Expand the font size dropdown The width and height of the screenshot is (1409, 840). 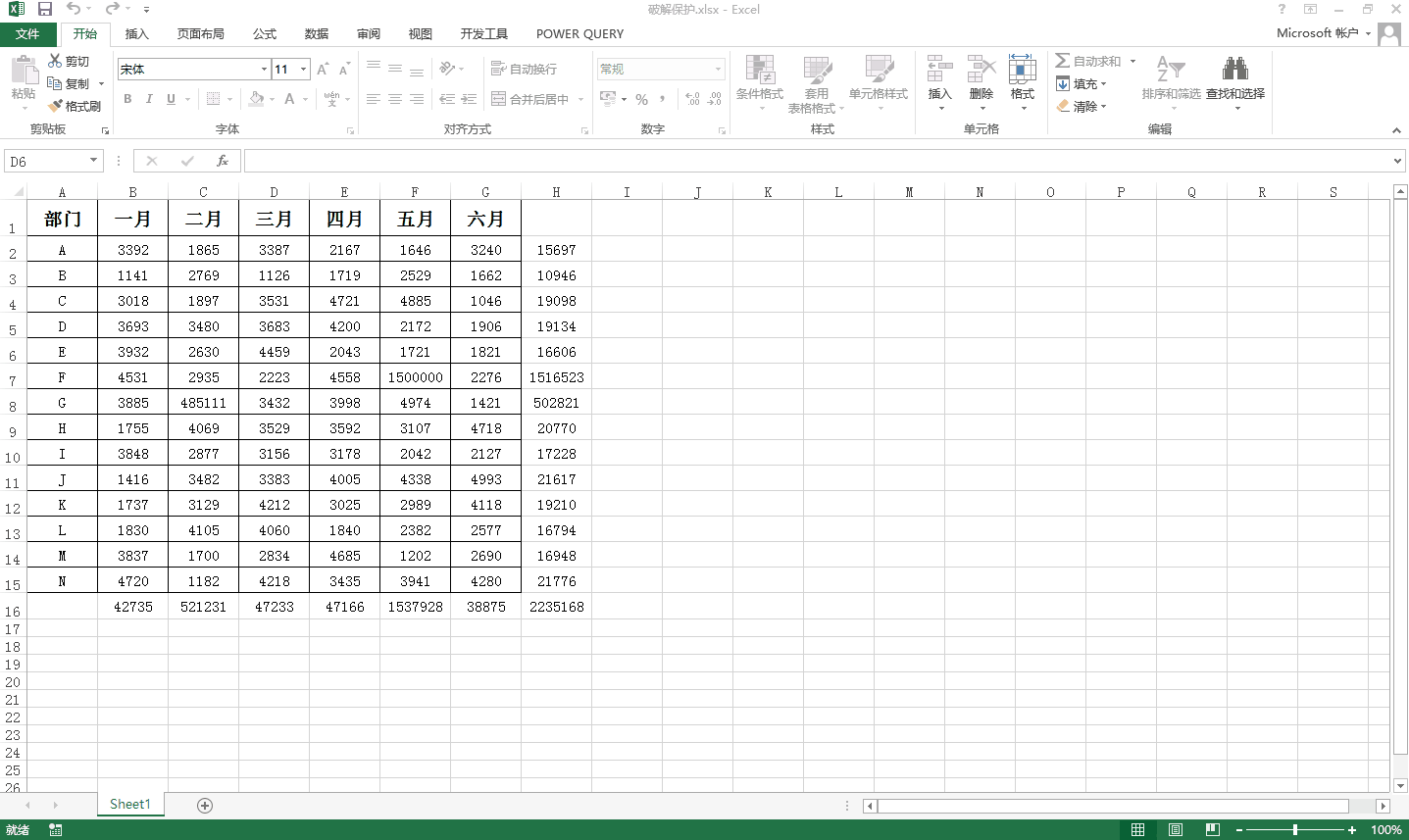pyautogui.click(x=303, y=69)
